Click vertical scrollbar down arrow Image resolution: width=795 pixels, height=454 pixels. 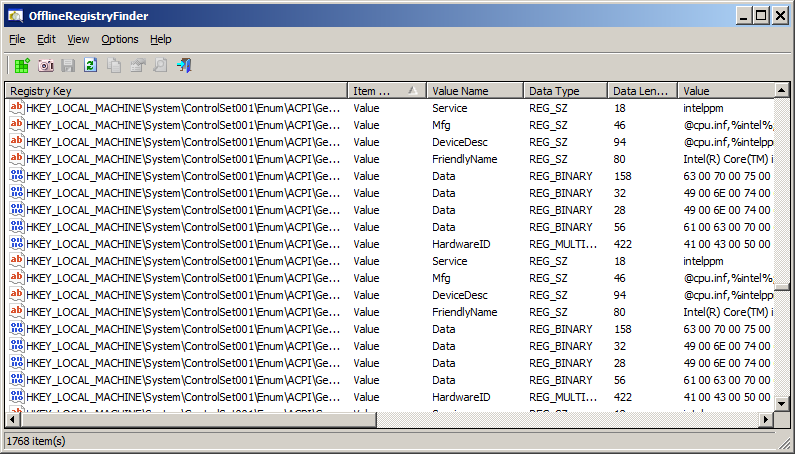click(782, 404)
